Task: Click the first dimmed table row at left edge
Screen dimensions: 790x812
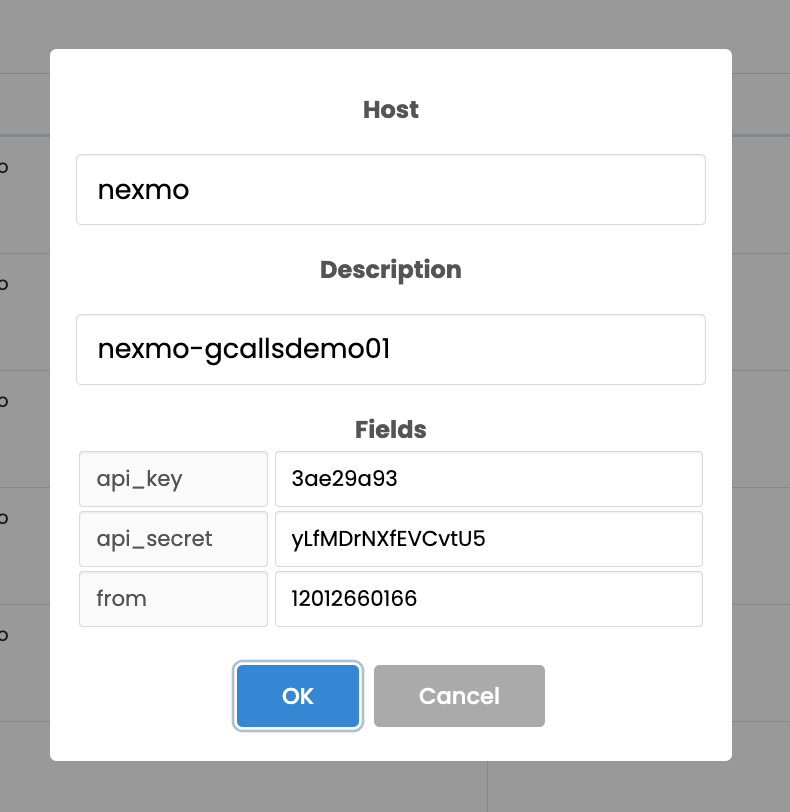Action: 24,194
